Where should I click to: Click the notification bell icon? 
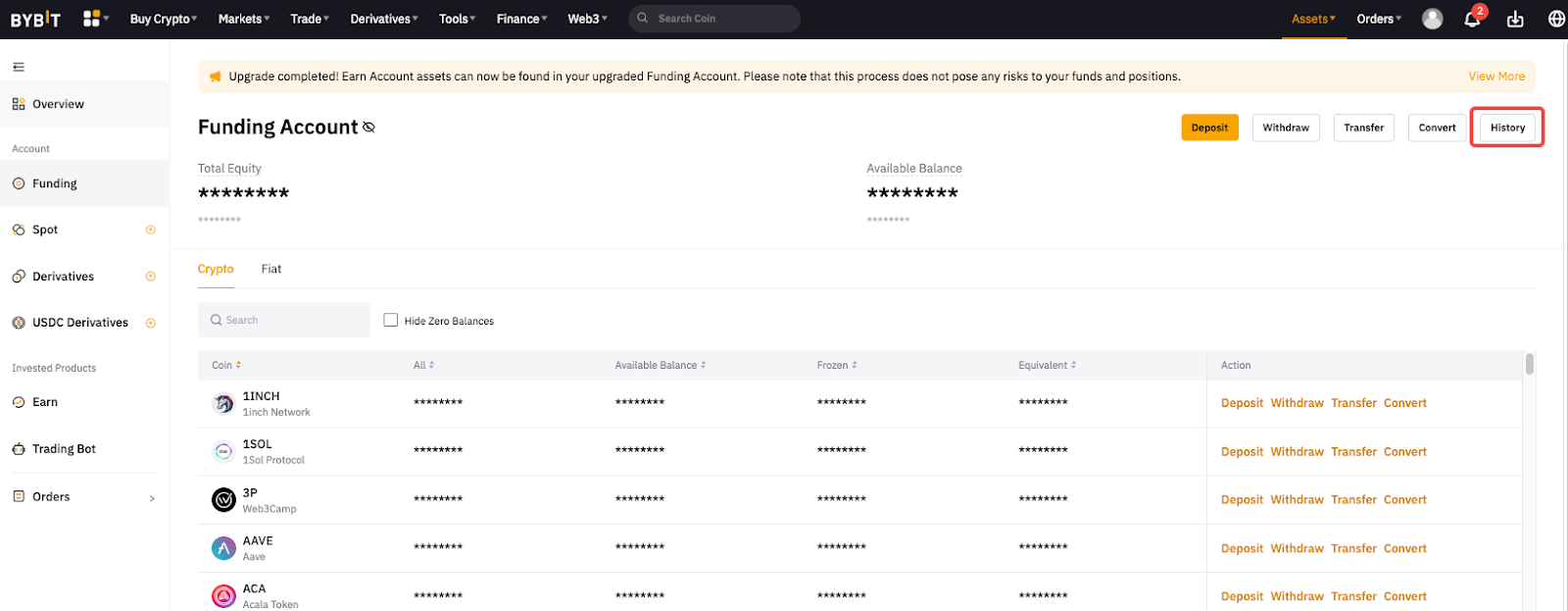(1471, 20)
